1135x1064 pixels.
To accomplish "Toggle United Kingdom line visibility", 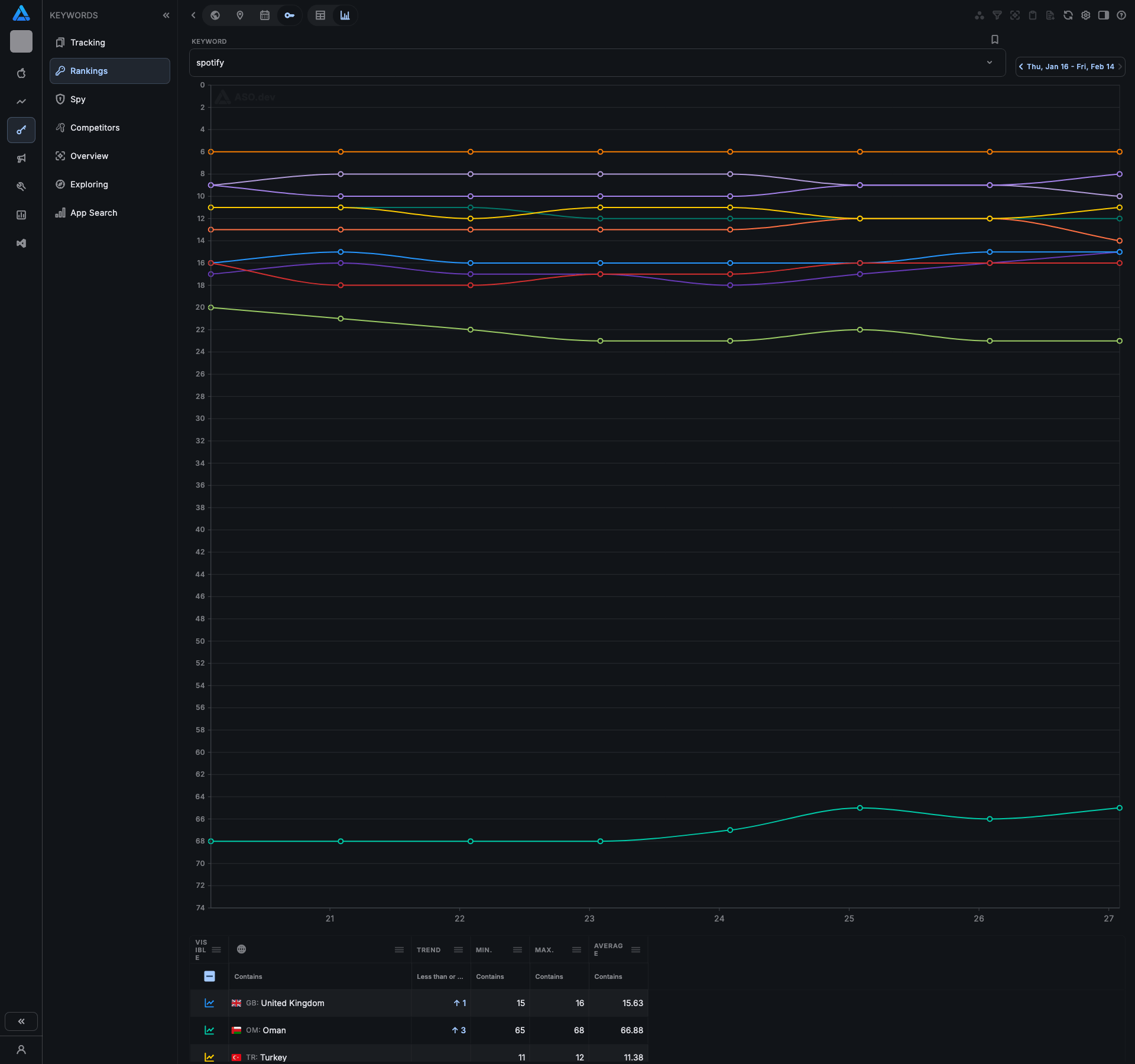I will click(x=209, y=1003).
